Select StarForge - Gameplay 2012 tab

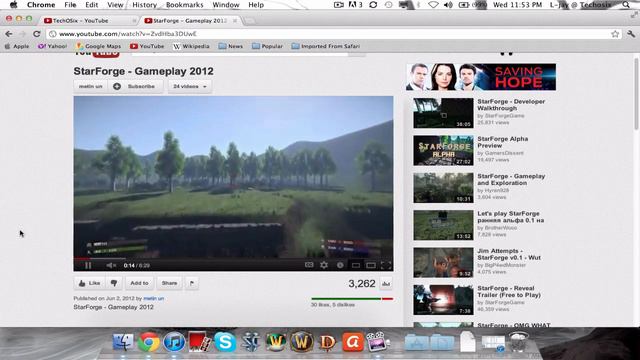click(189, 20)
